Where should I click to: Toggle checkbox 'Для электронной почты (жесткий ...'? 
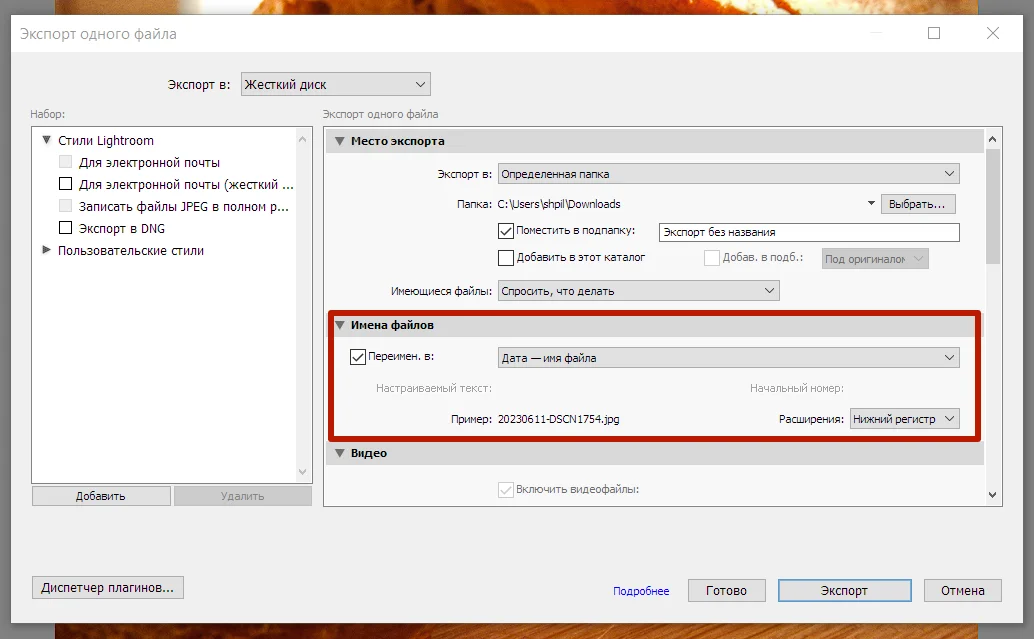[x=65, y=183]
